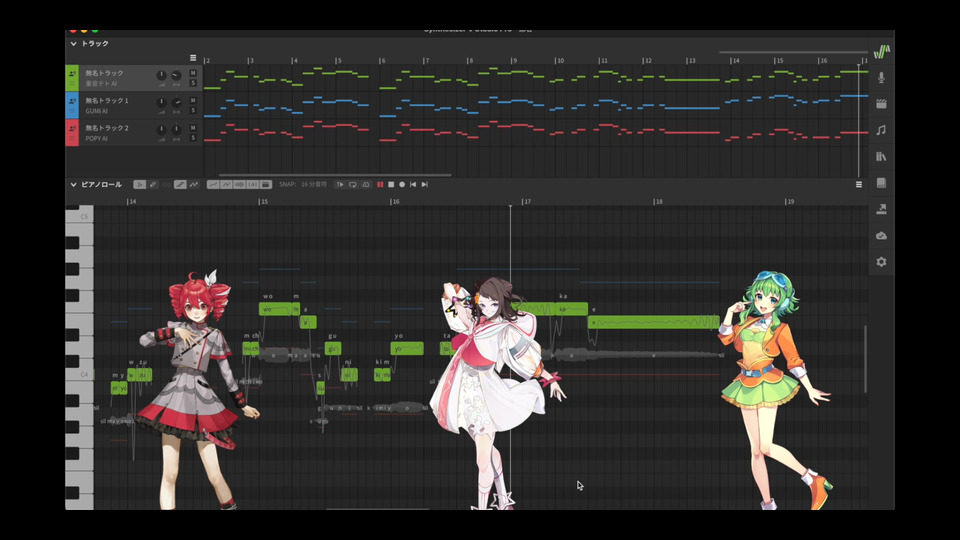The height and width of the screenshot is (540, 960).
Task: Select the 'yo' note in piano roll
Action: [x=407, y=348]
